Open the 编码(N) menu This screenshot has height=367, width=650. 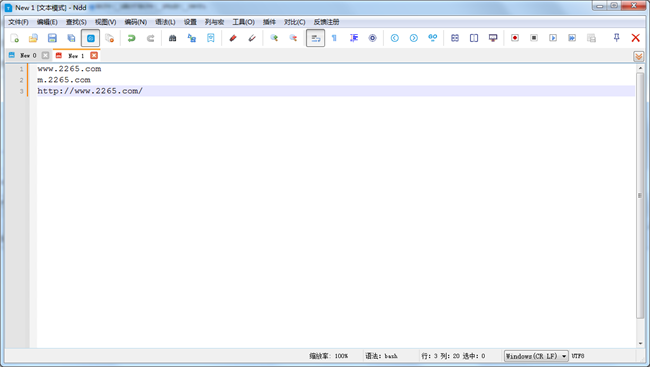pos(136,22)
